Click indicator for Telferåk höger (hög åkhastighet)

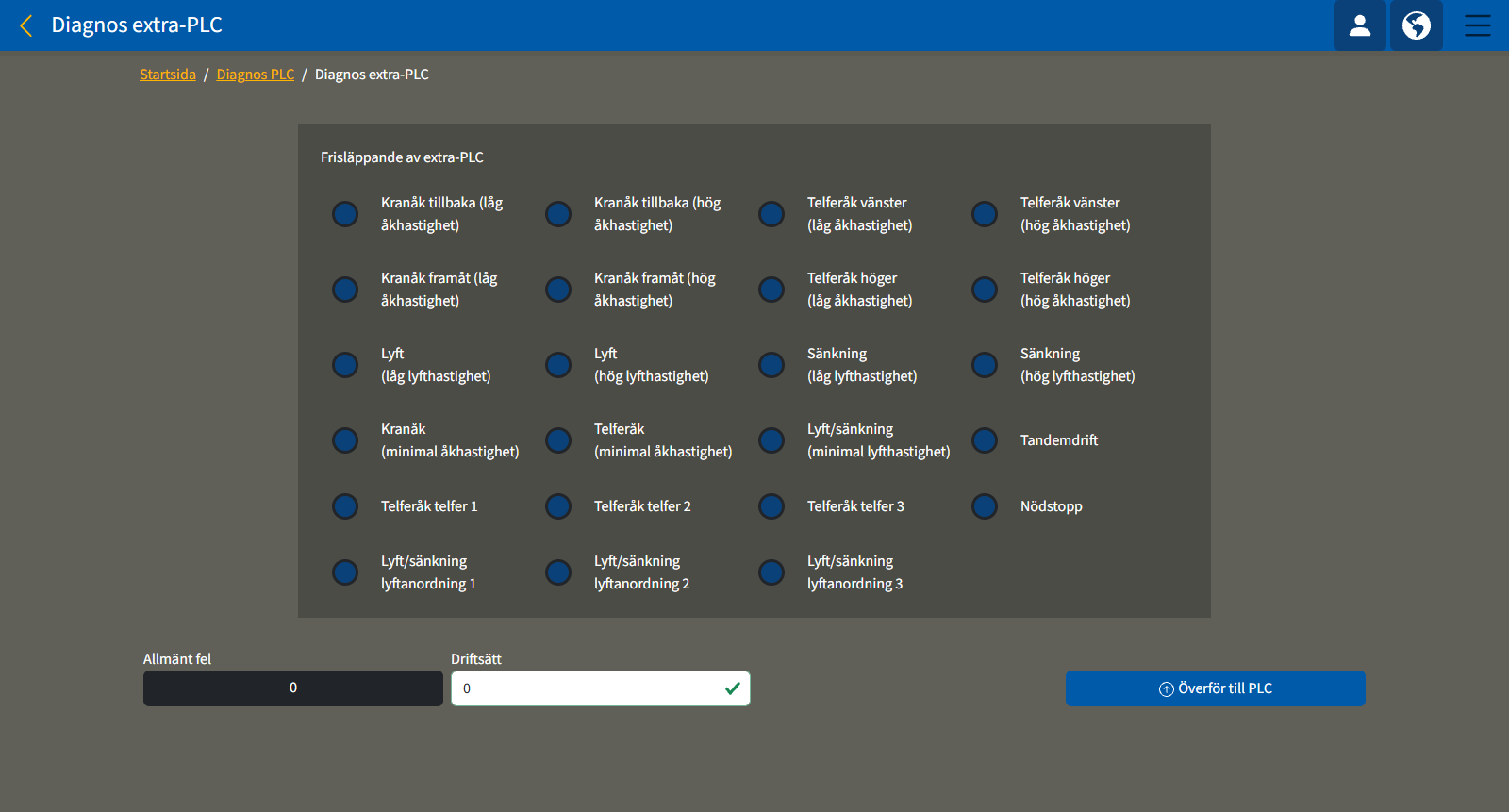click(985, 290)
